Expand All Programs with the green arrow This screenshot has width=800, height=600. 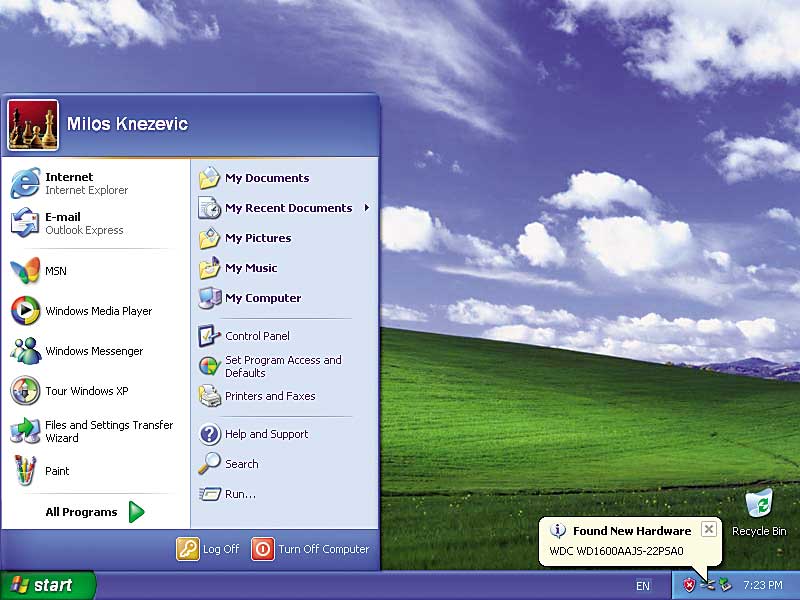point(136,512)
